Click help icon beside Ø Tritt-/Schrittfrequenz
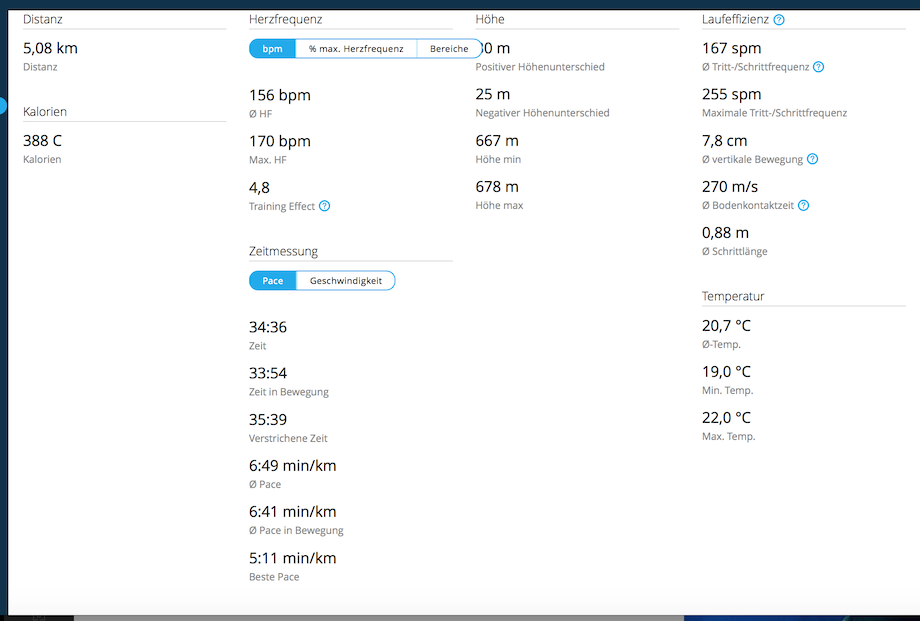Screen dimensions: 920x621 (x=818, y=67)
